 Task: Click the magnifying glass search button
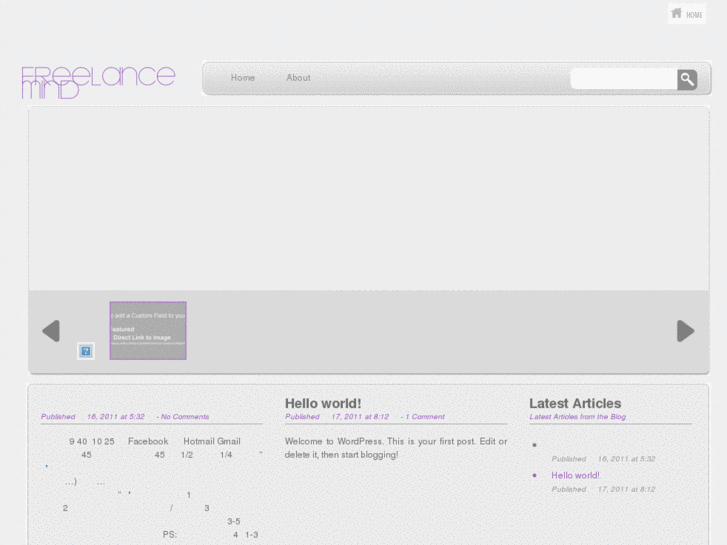(687, 80)
